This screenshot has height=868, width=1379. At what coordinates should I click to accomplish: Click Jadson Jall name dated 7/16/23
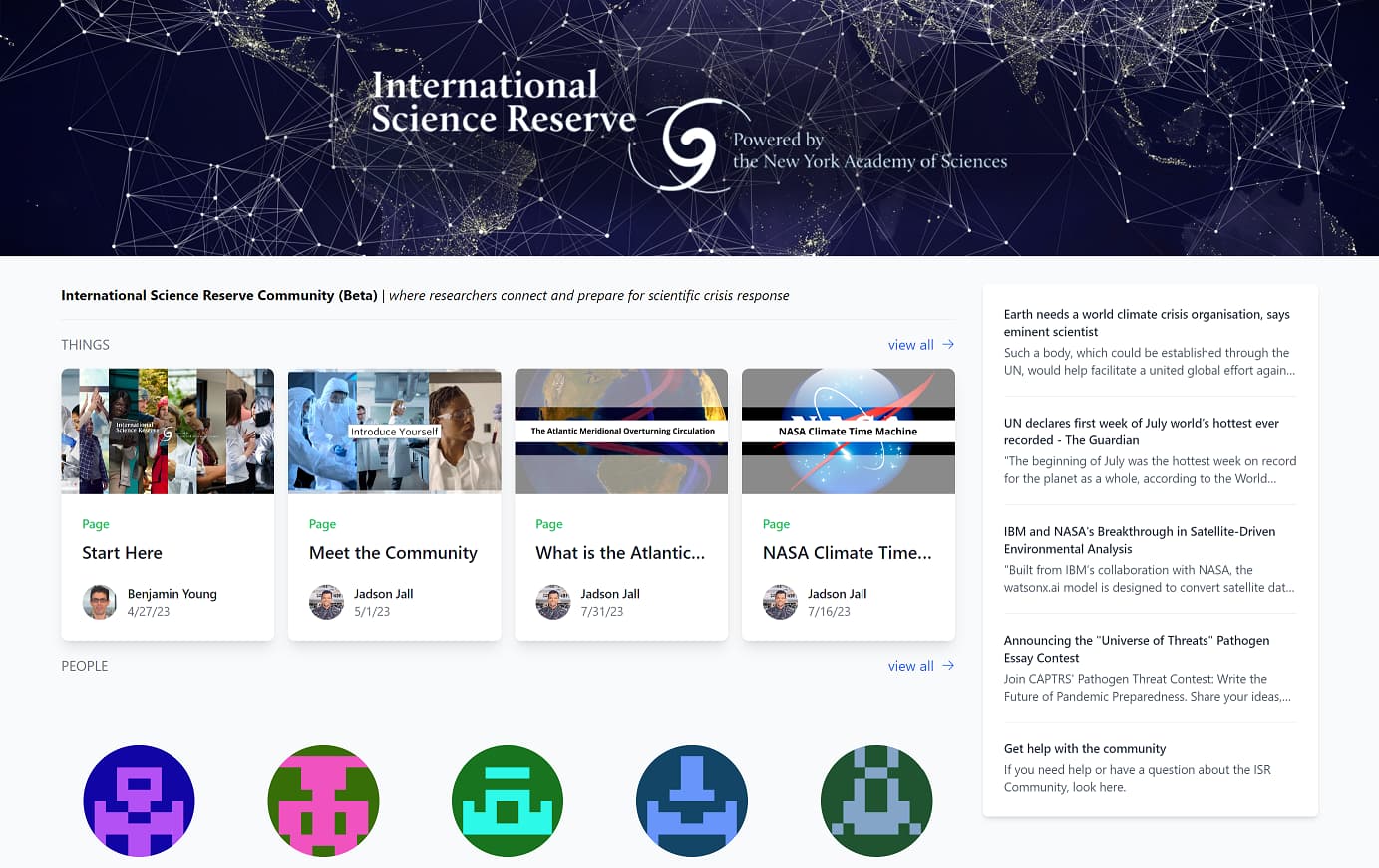click(x=838, y=594)
